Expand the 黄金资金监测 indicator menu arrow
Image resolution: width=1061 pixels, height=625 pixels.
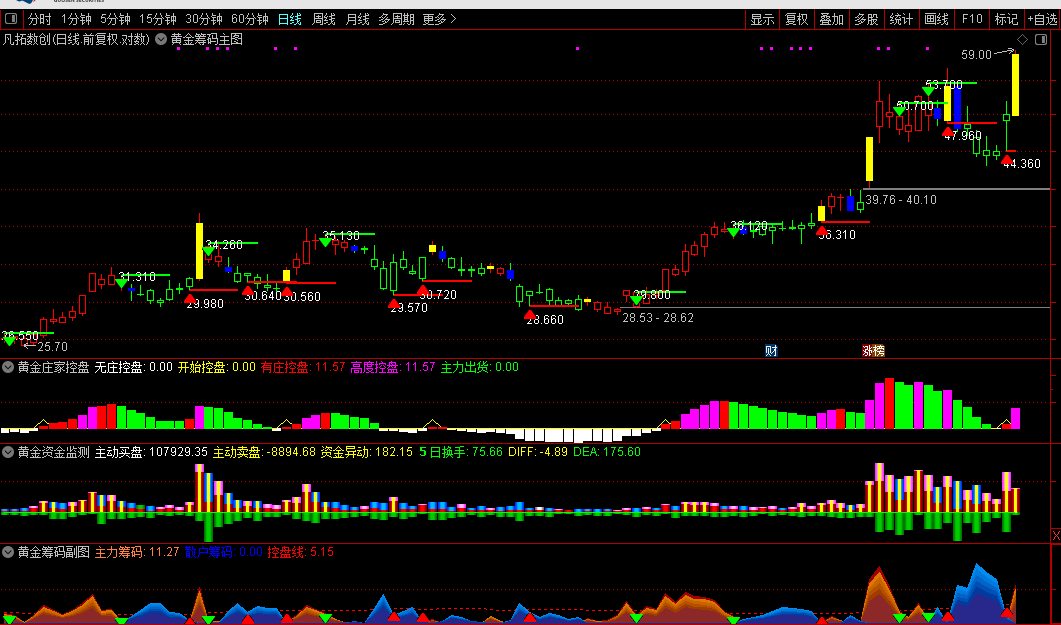[8, 452]
